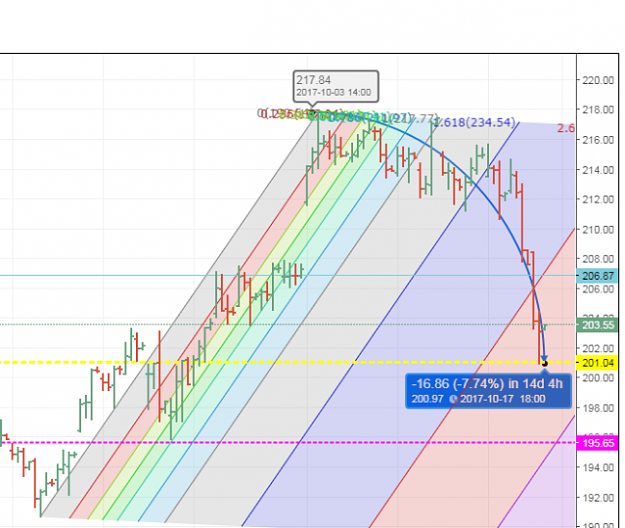
Task: Click the 216.00 axis price label
Action: [x=598, y=140]
